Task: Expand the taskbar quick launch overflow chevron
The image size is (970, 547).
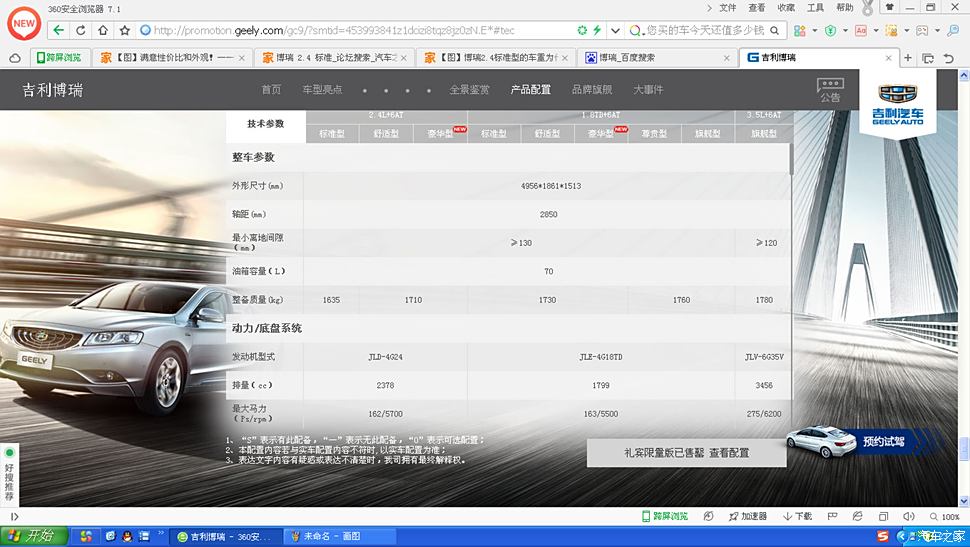Action: click(x=161, y=533)
